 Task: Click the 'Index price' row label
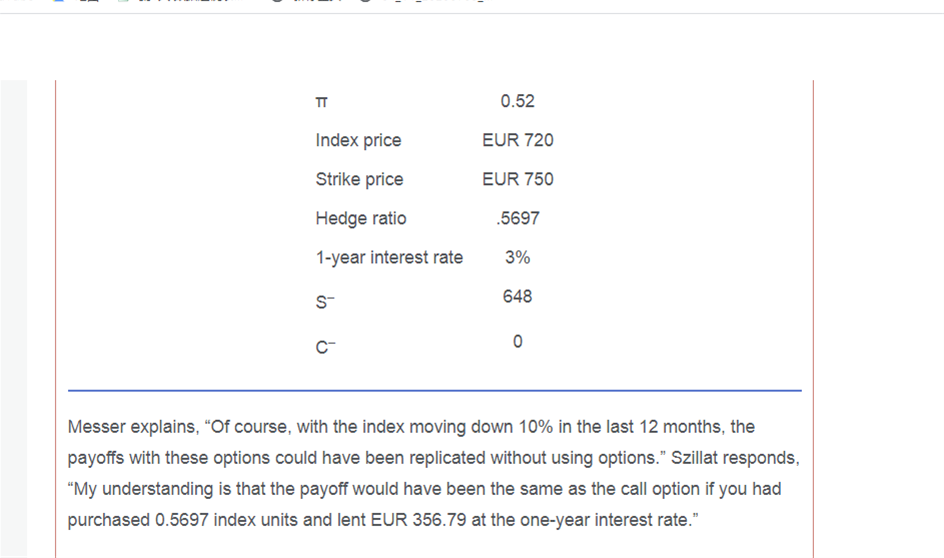[358, 140]
